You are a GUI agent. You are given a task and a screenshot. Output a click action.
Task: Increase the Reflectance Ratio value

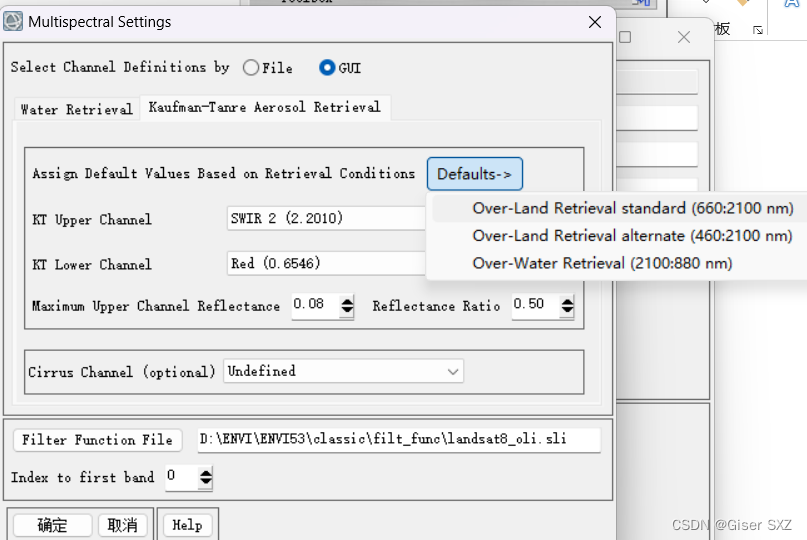coord(567,301)
